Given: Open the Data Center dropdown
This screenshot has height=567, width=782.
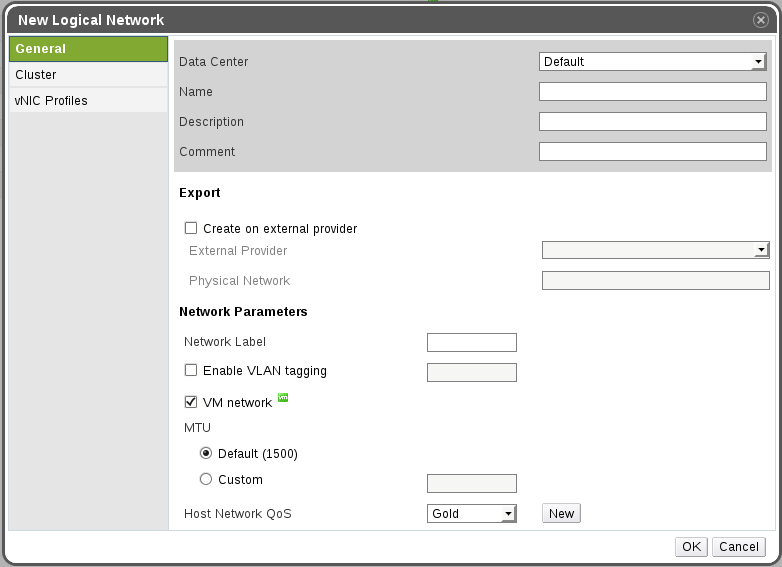Looking at the screenshot, I should [x=652, y=62].
